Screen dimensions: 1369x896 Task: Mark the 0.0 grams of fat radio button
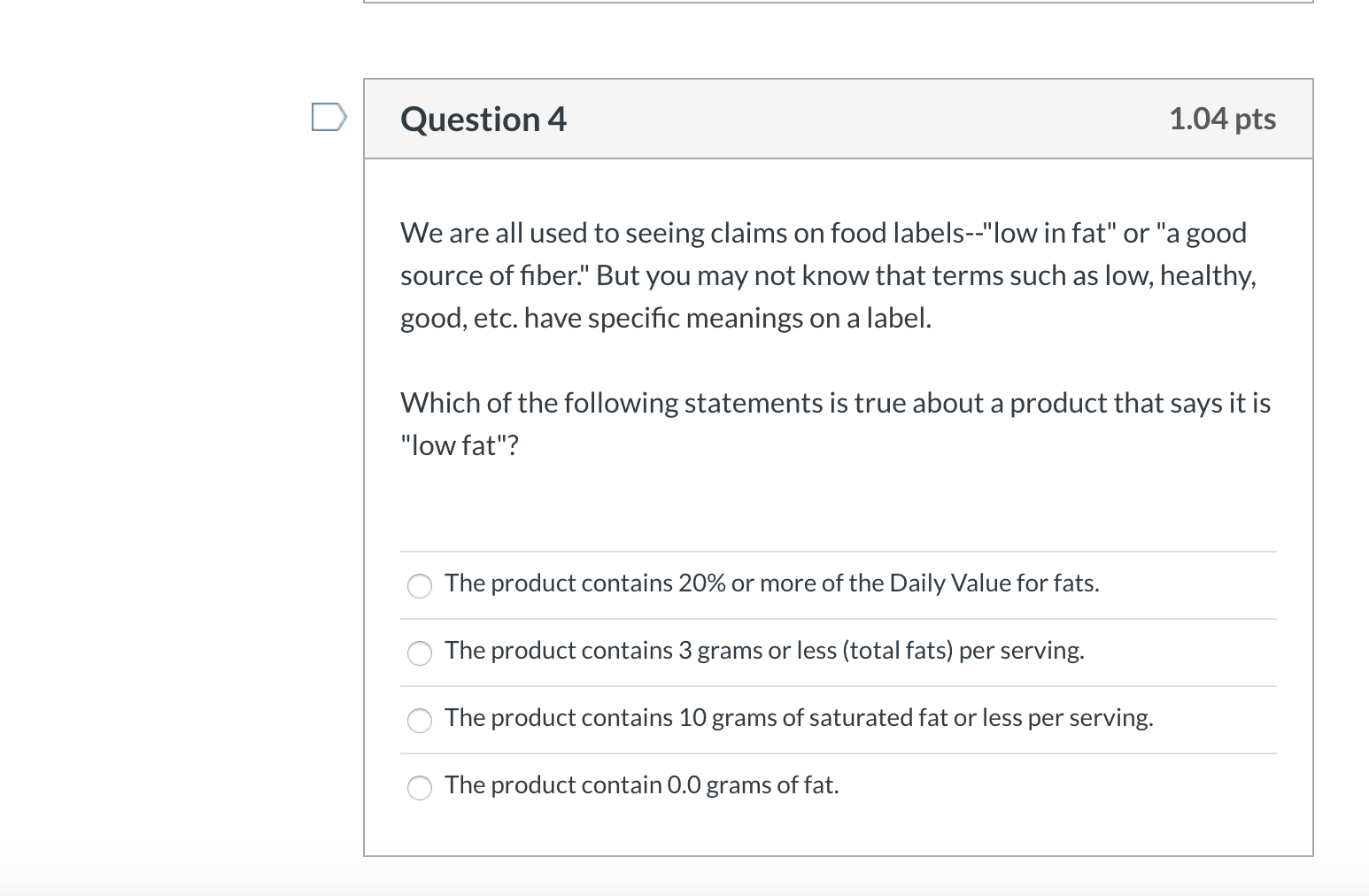420,787
